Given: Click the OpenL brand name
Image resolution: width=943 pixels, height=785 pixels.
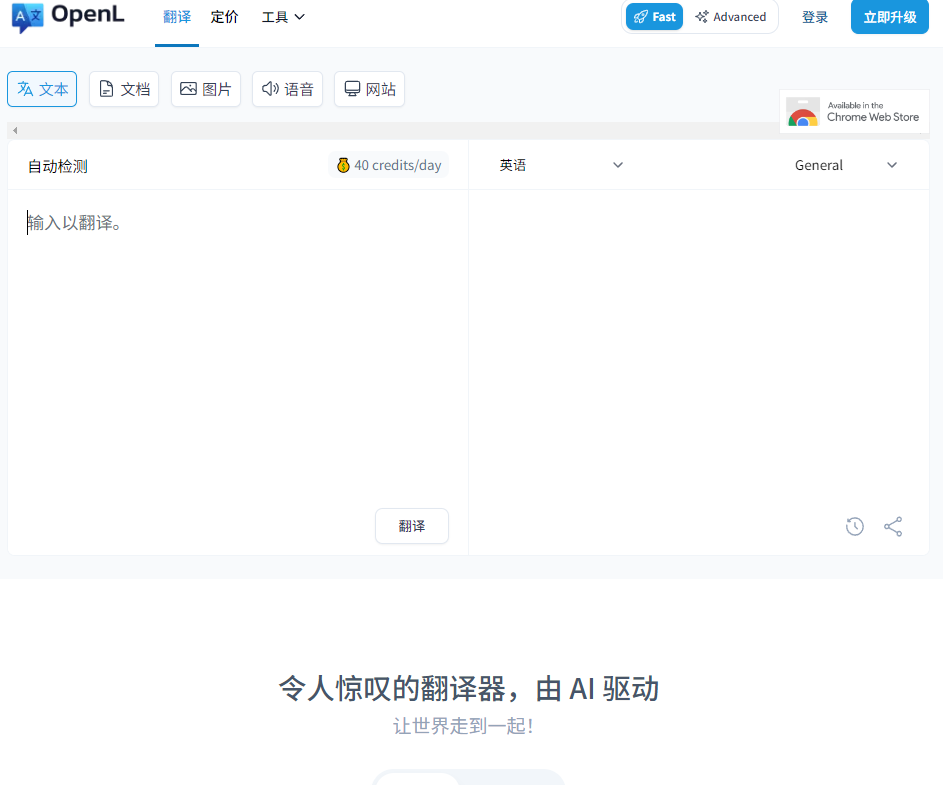Looking at the screenshot, I should [x=88, y=14].
